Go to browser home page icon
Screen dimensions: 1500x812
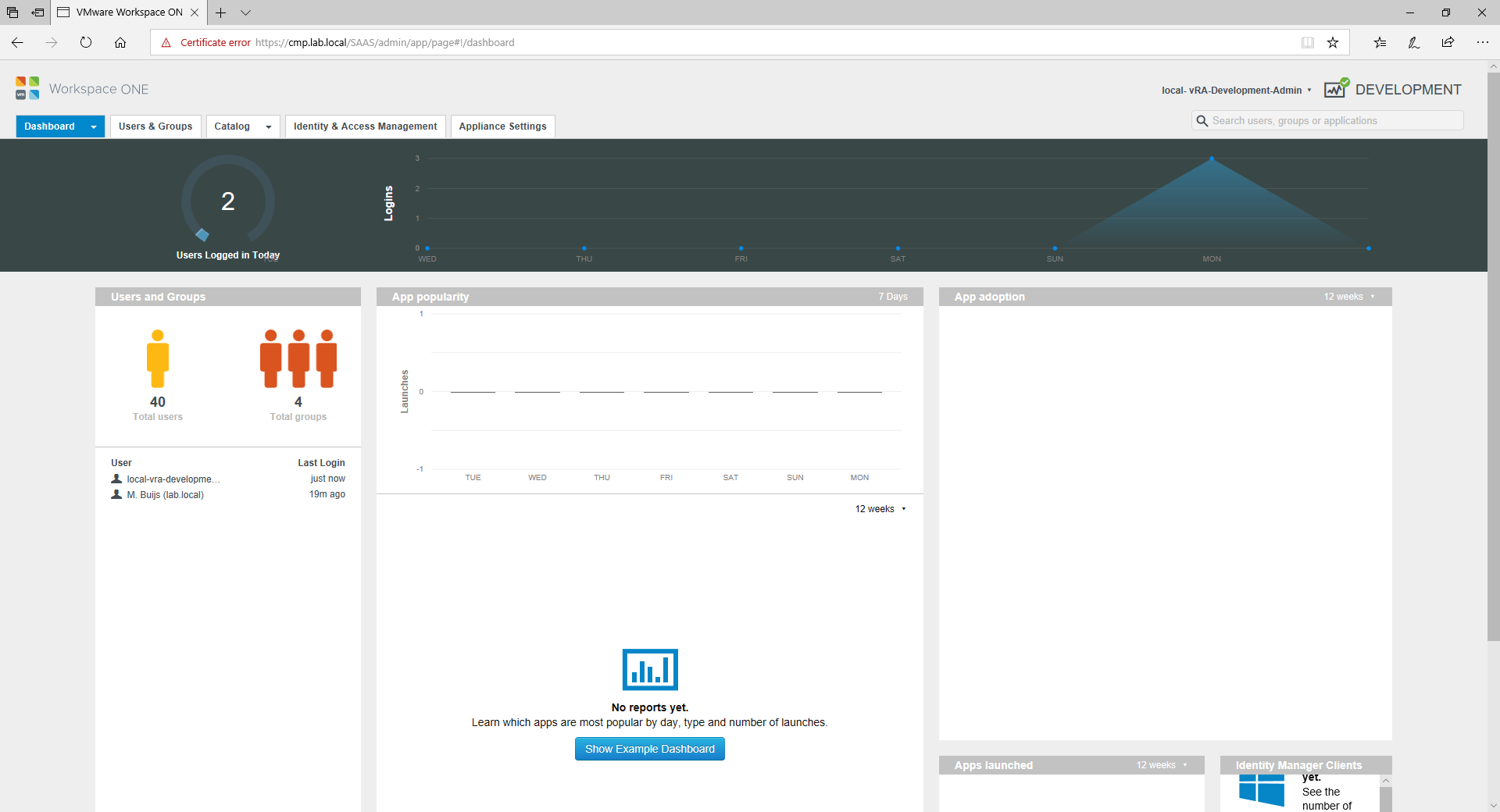tap(120, 43)
